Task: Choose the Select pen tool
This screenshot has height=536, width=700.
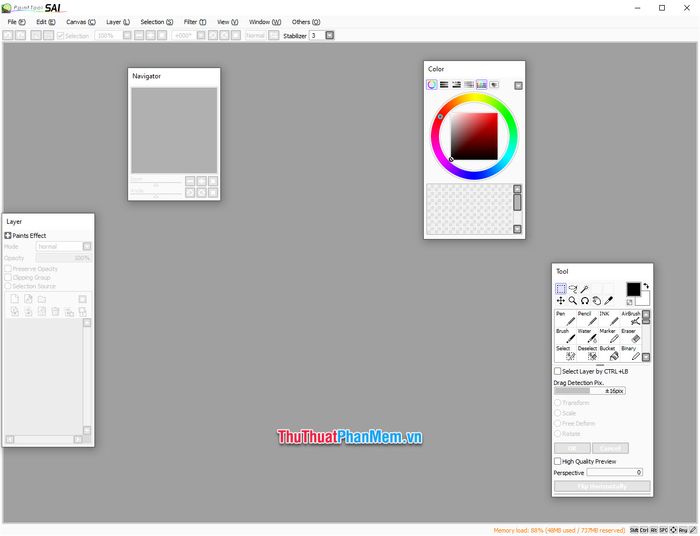Action: (566, 353)
